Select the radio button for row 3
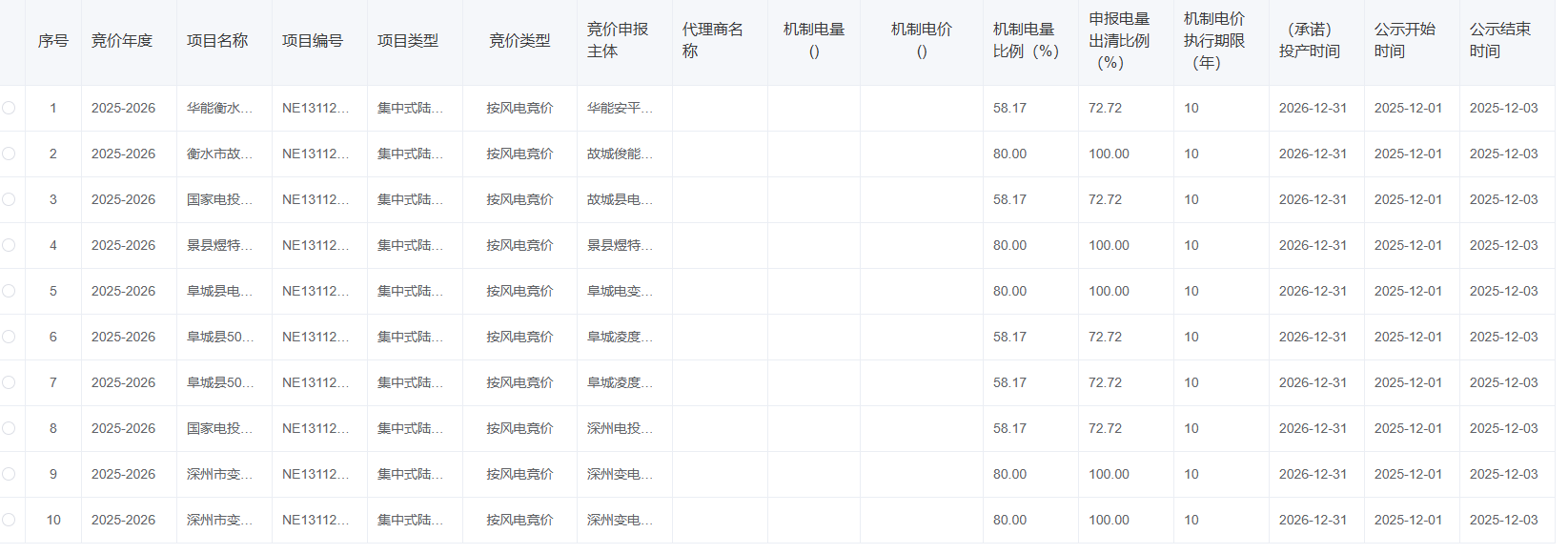The image size is (1568, 554). point(9,199)
